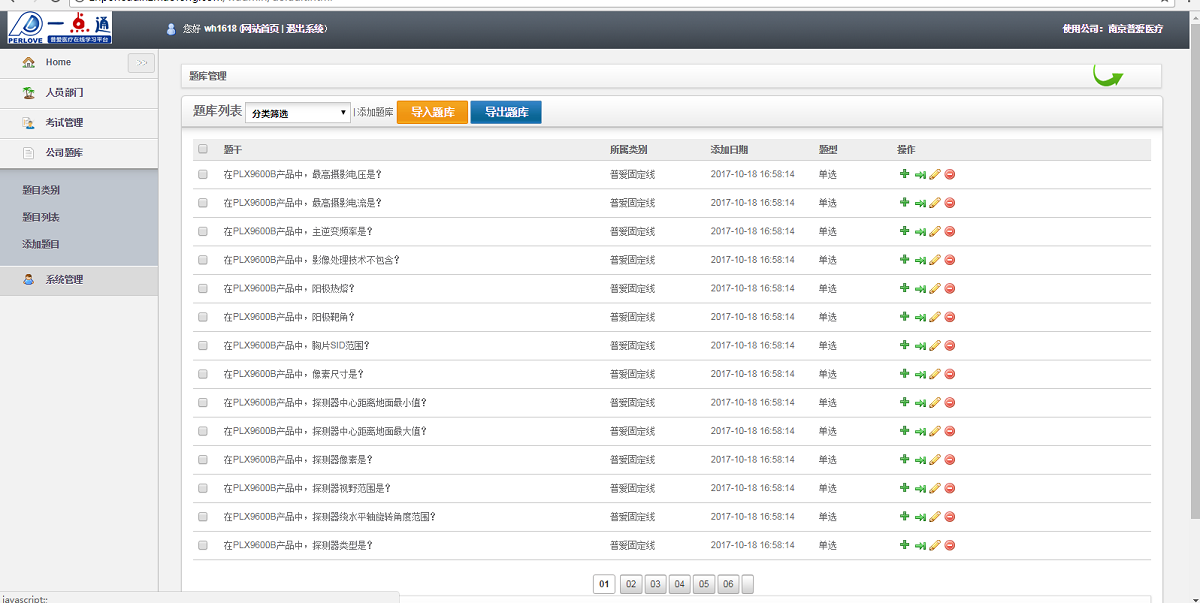1200x603 pixels.
Task: Edit the 探测器类型是 question via pencil icon
Action: [x=935, y=545]
